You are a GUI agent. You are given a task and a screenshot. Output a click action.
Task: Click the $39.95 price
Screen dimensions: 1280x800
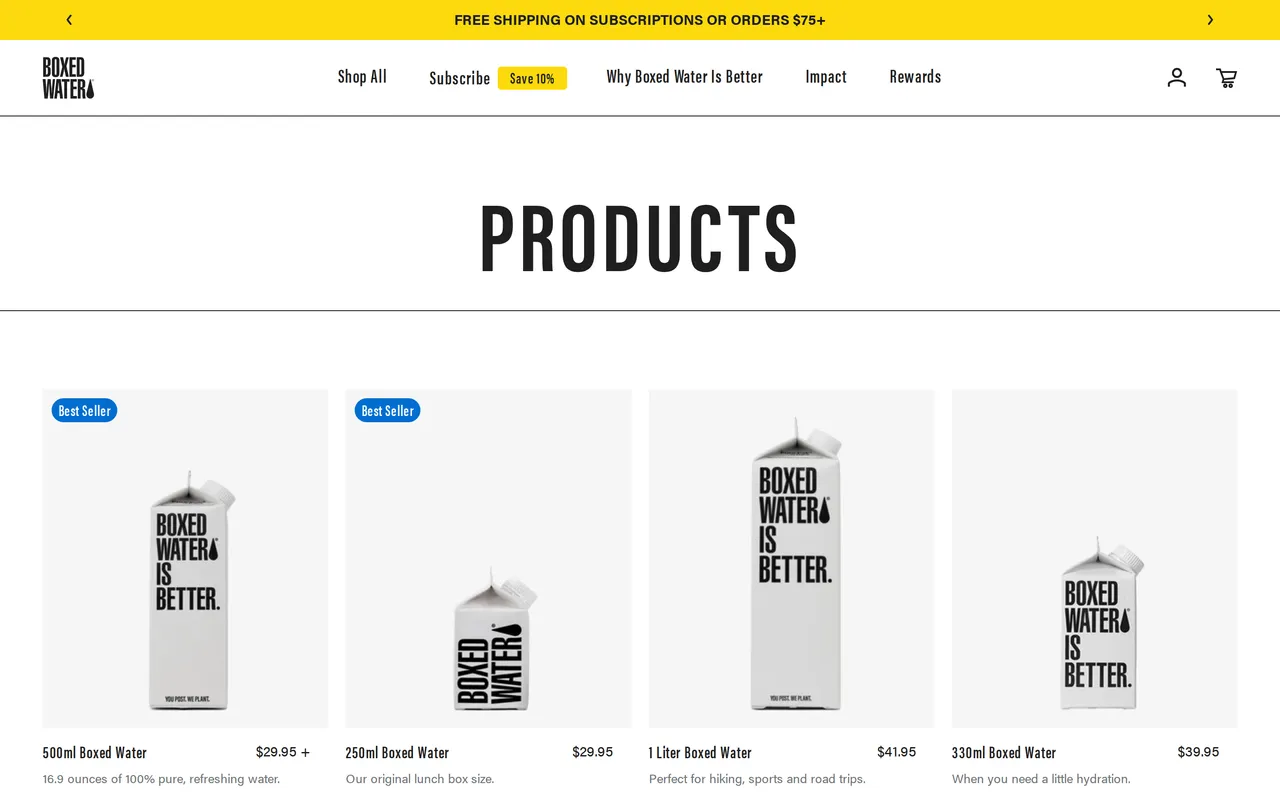click(1198, 752)
